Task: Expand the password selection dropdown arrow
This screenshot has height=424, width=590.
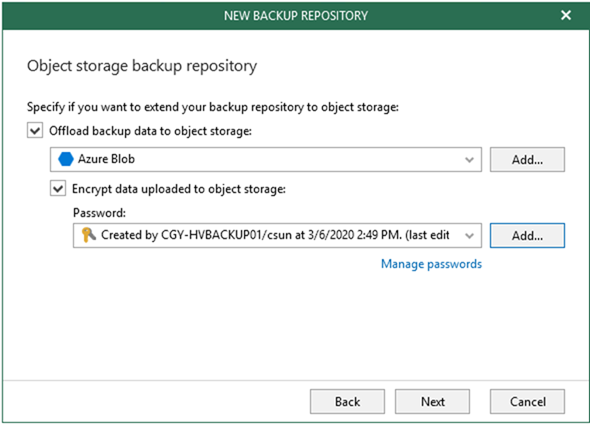Action: [469, 236]
